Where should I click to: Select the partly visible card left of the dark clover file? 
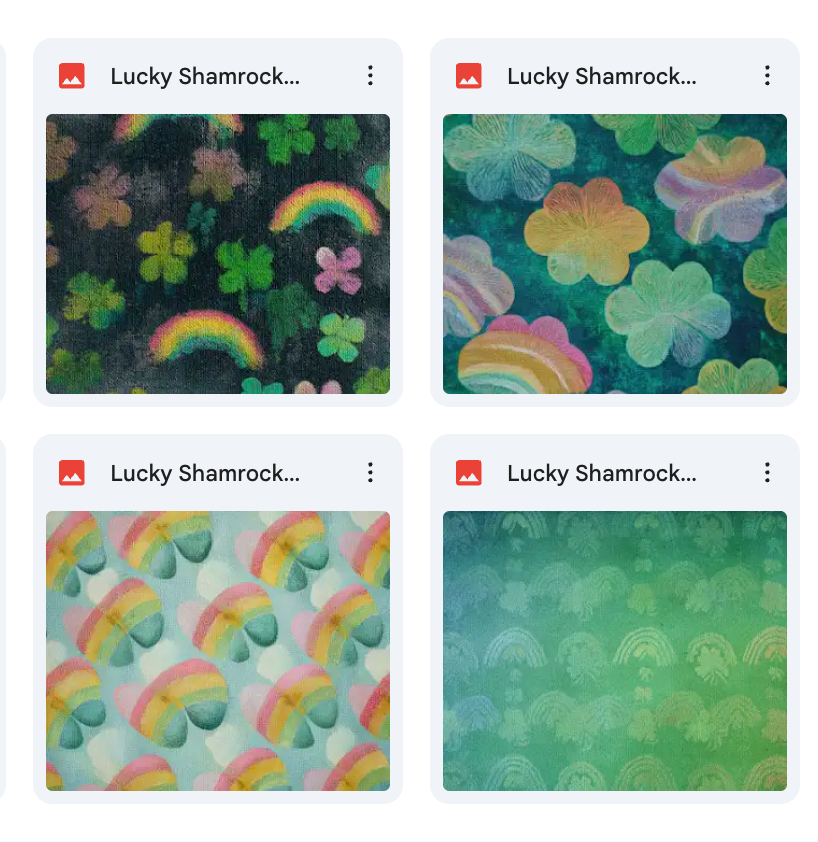(x=2, y=222)
